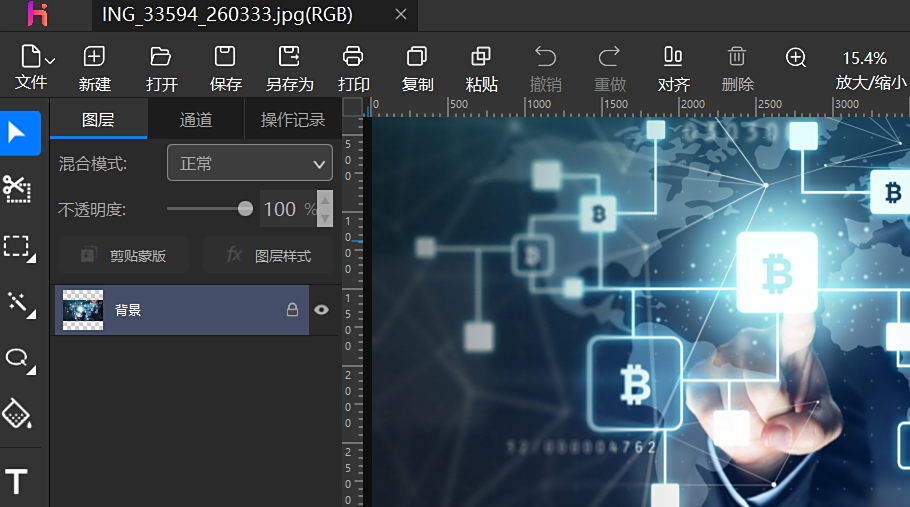The height and width of the screenshot is (507, 910).
Task: Click the 对齐 align icon
Action: click(673, 57)
